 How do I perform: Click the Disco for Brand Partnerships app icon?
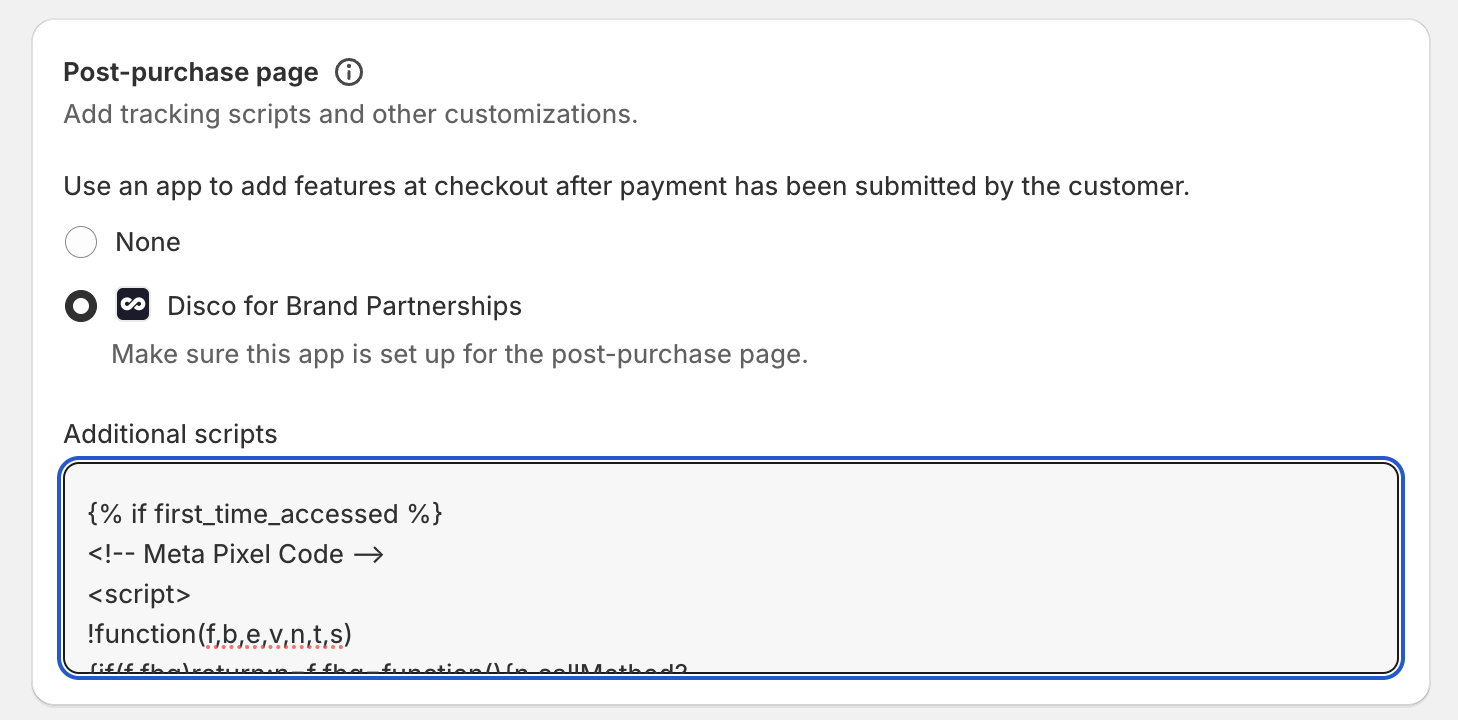(x=132, y=305)
